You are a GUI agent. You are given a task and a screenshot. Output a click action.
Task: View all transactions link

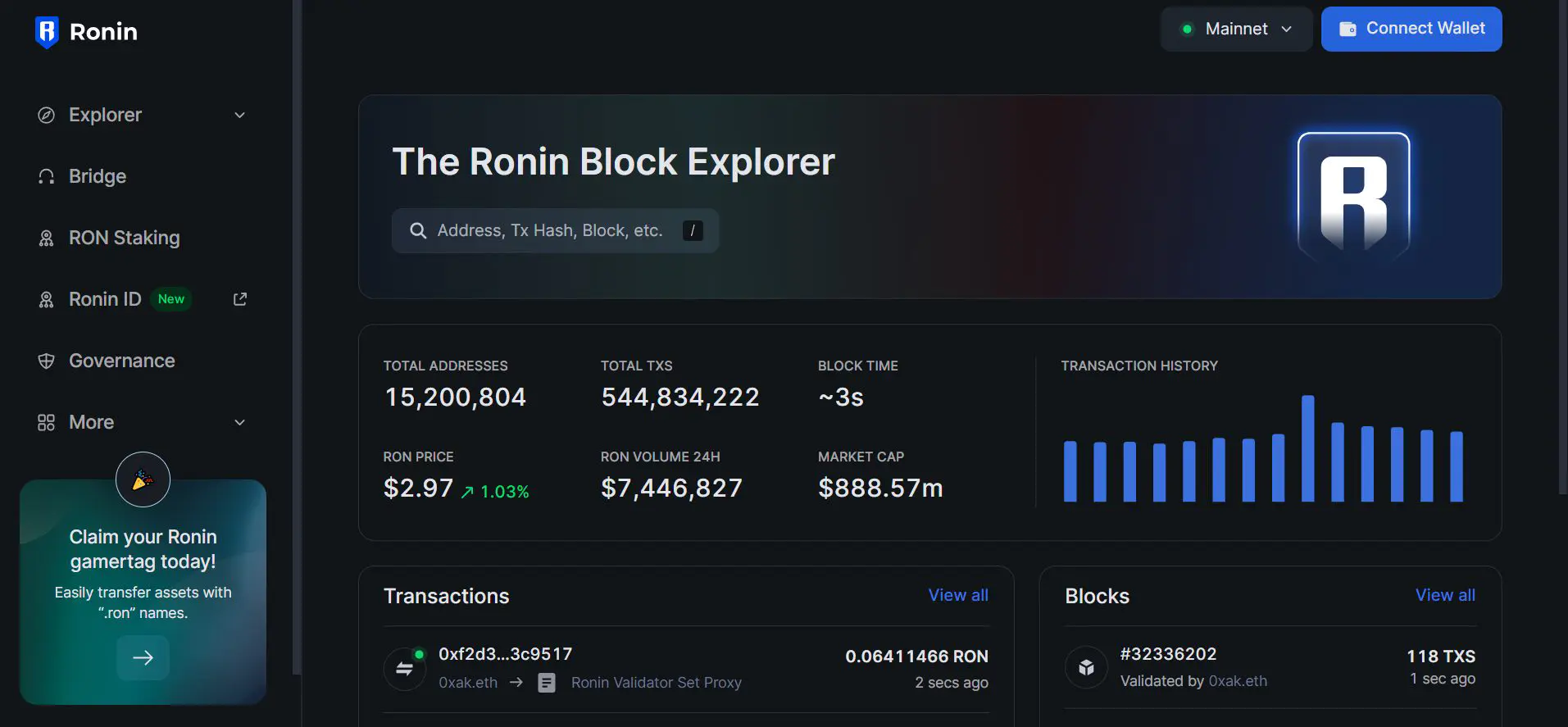[958, 595]
